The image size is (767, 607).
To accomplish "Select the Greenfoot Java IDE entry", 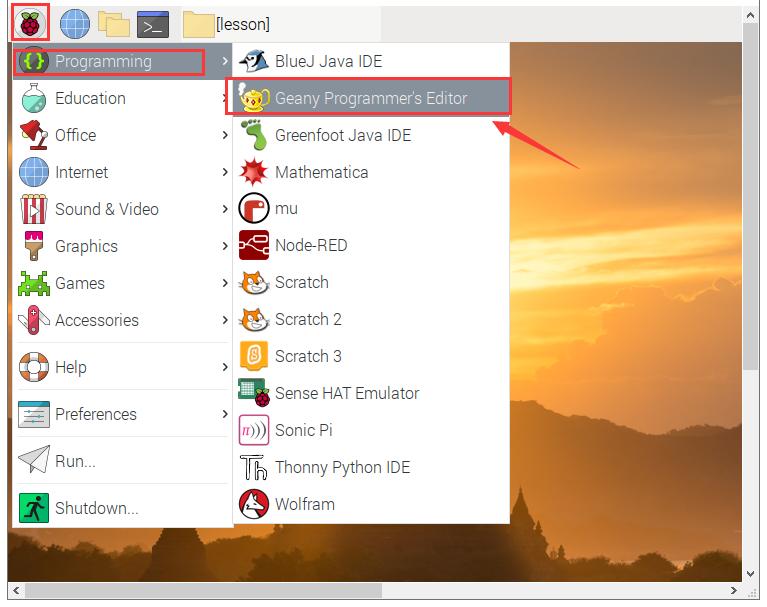I will pyautogui.click(x=371, y=135).
